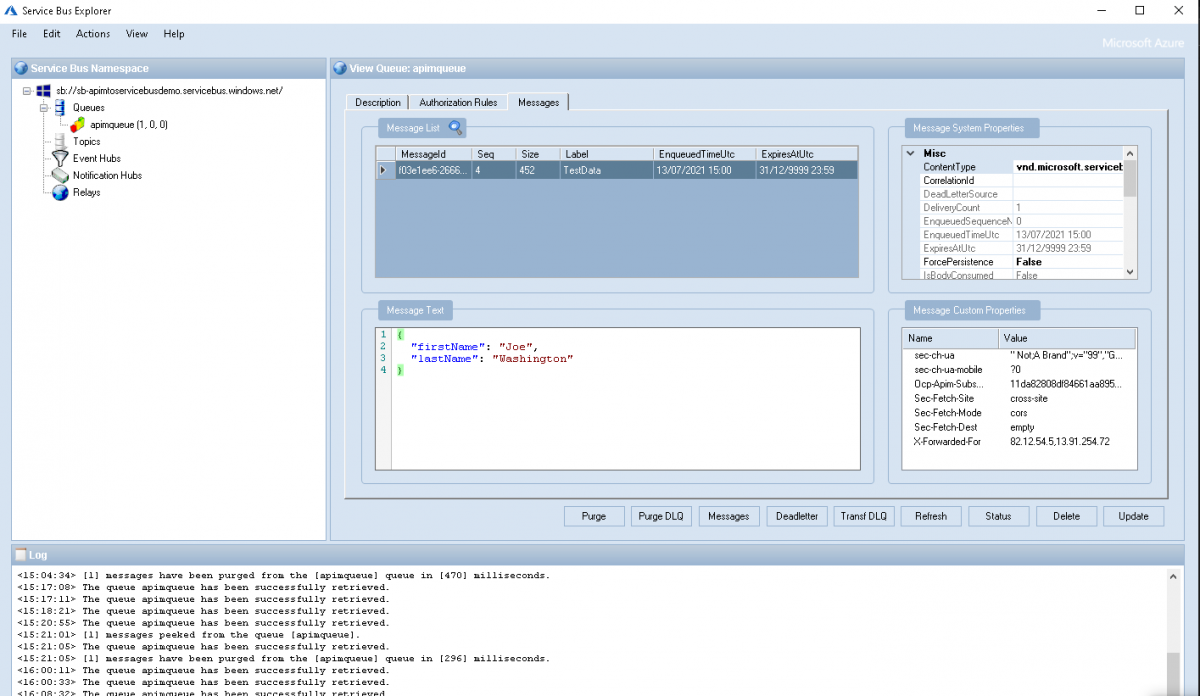
Task: Click the Notification Hubs icon
Action: click(61, 175)
